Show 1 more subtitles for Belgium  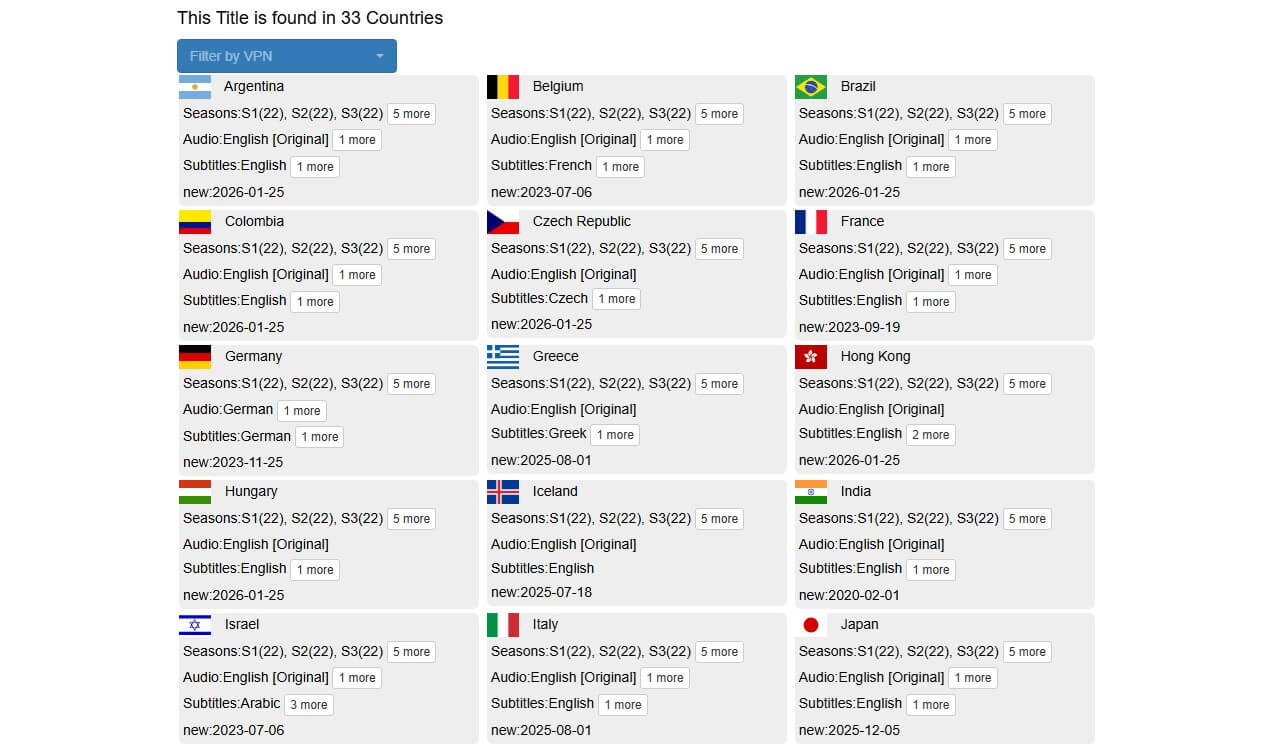point(620,167)
